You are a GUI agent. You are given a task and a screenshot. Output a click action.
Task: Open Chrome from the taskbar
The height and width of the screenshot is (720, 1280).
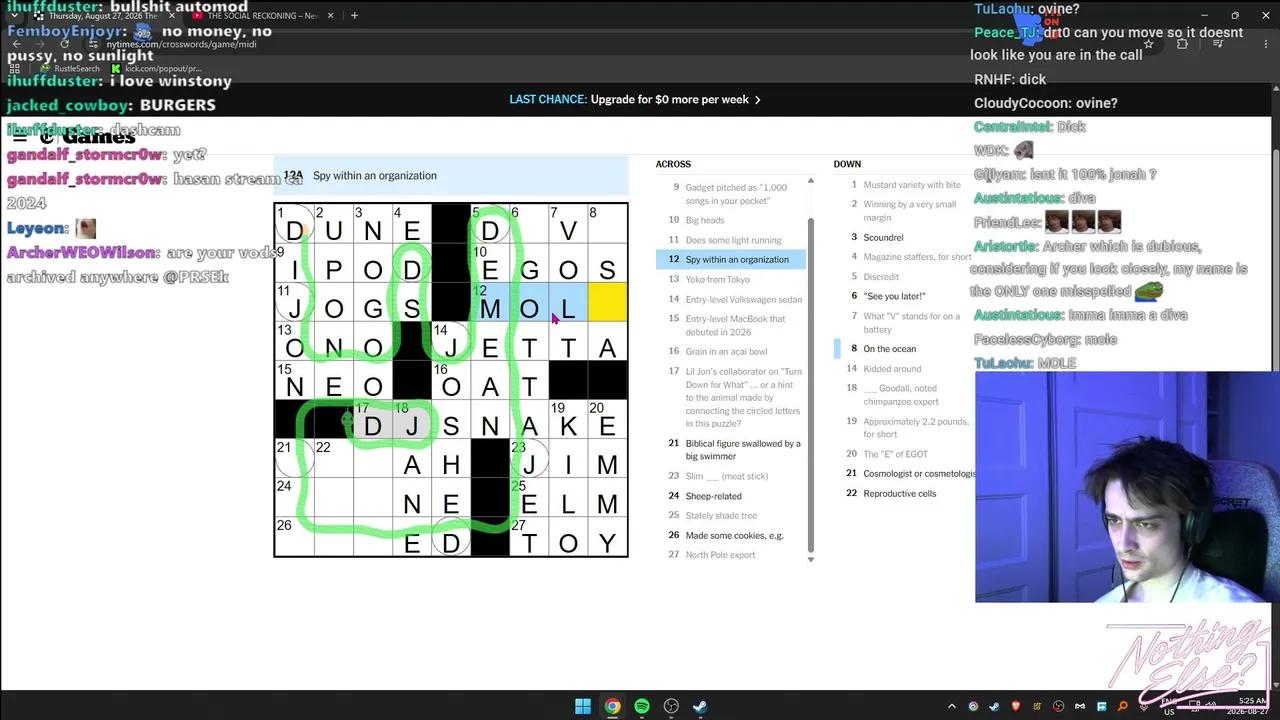pyautogui.click(x=612, y=706)
